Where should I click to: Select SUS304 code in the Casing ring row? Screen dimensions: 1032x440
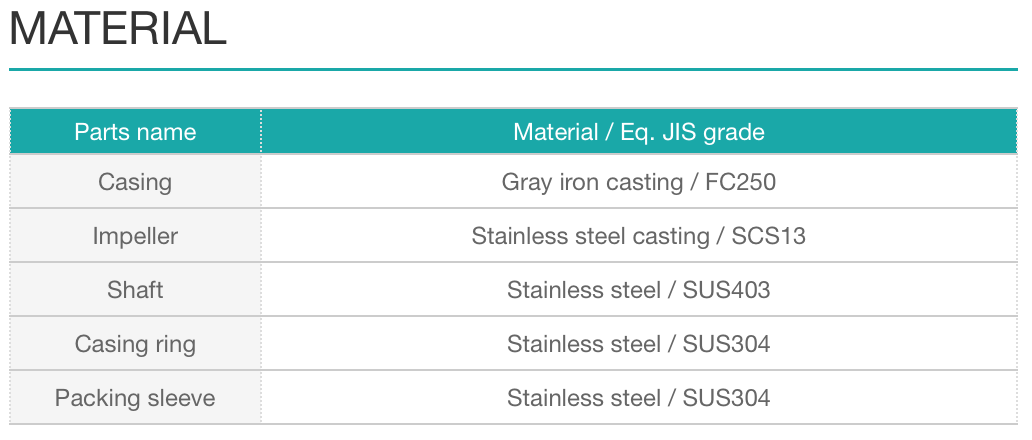(727, 344)
